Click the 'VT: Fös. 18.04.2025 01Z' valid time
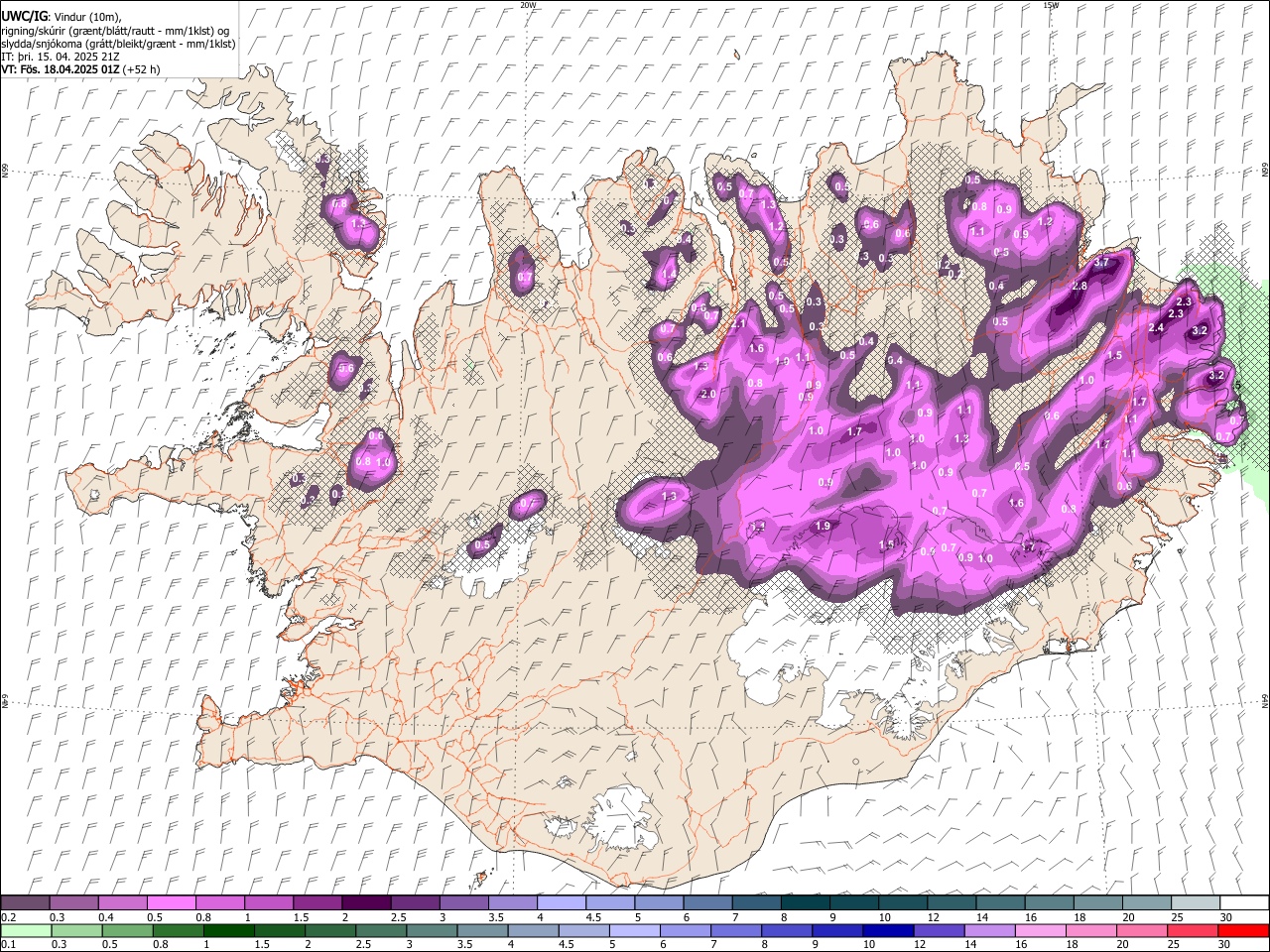 61,69
